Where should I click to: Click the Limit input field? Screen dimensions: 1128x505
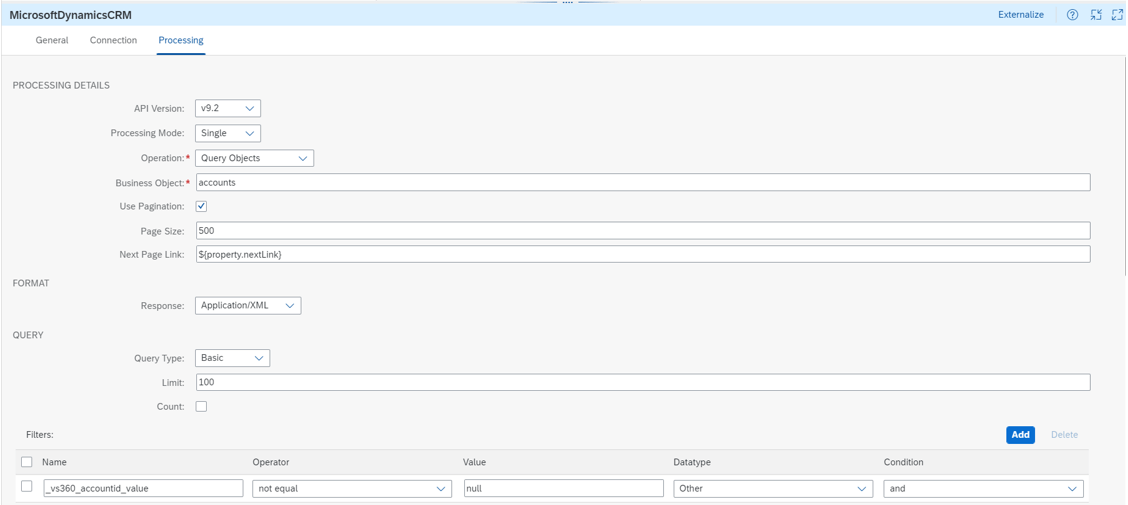[x=642, y=383]
